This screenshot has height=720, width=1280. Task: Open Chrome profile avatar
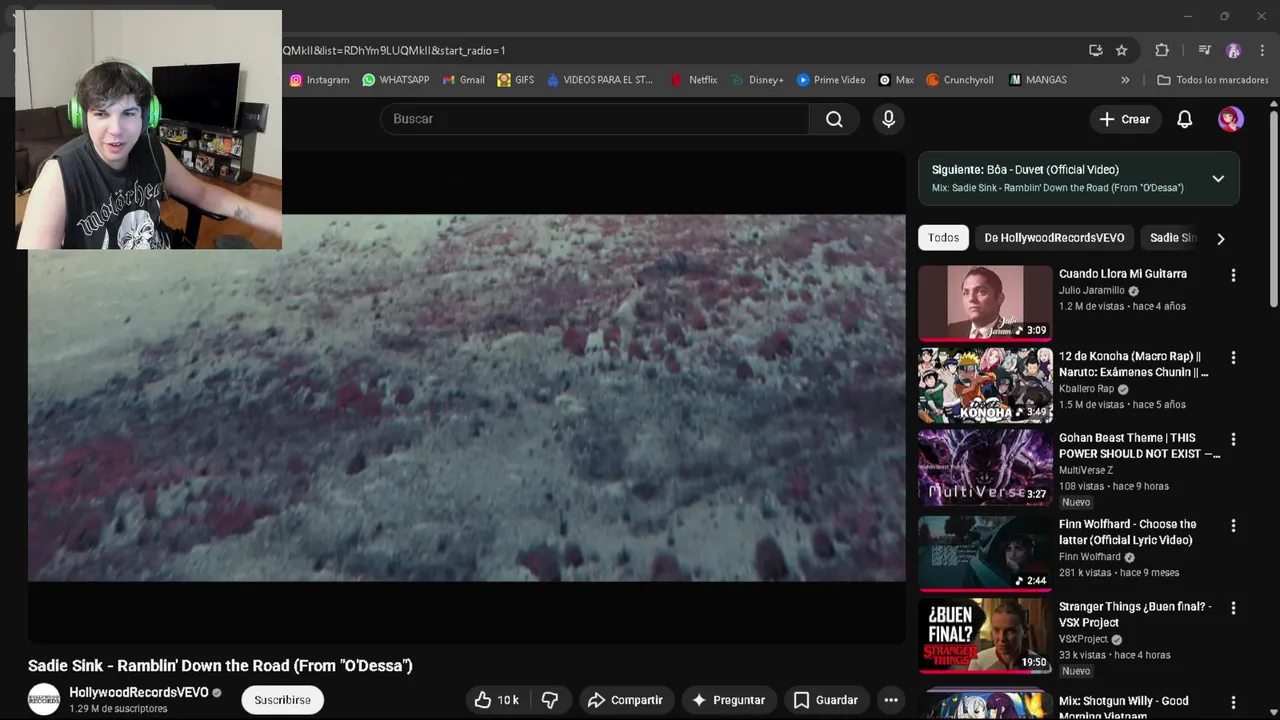[x=1233, y=50]
